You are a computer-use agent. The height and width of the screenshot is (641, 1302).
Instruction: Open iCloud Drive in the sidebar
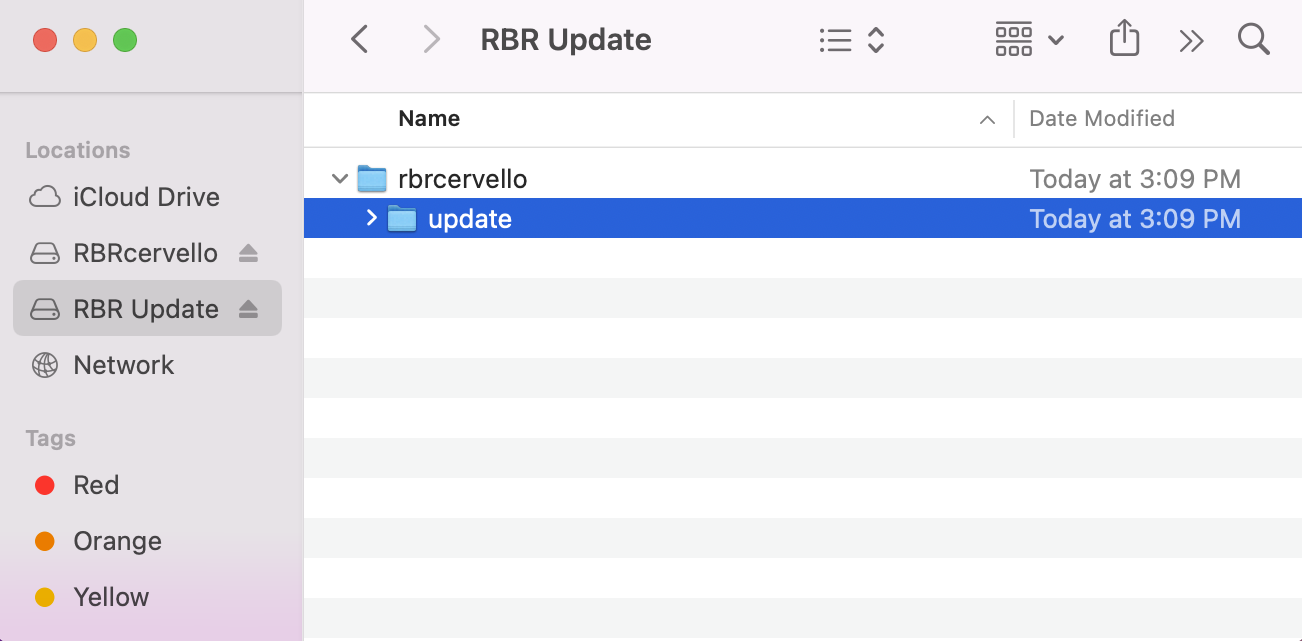tap(146, 197)
